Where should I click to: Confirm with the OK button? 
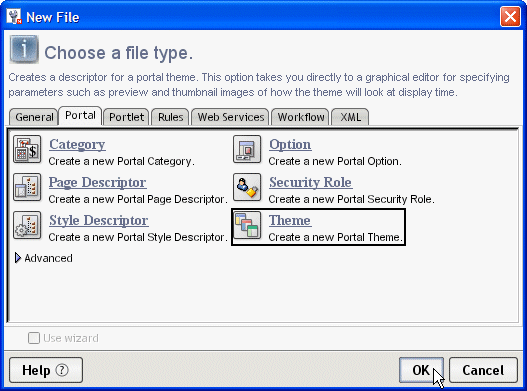(421, 370)
